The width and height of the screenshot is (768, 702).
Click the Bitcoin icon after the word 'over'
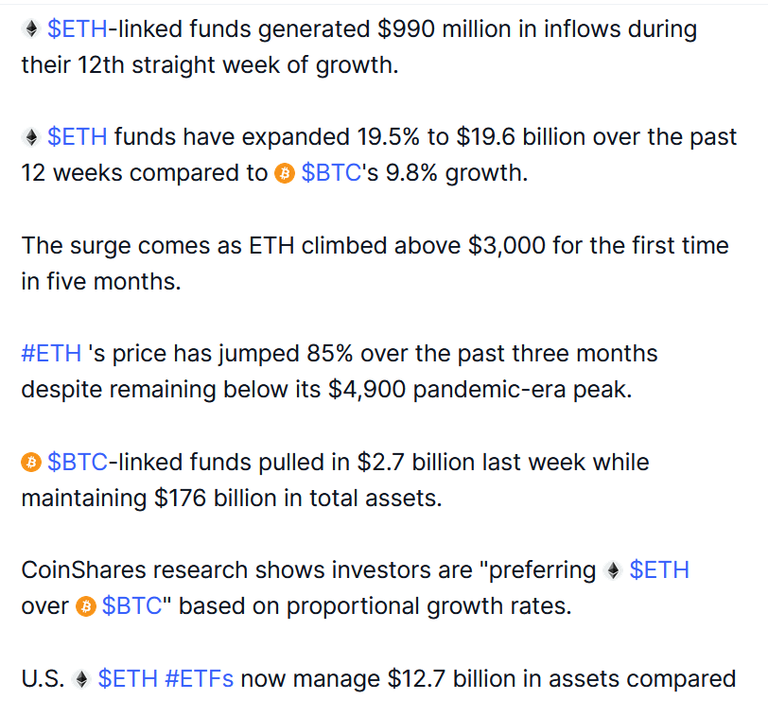pyautogui.click(x=86, y=606)
